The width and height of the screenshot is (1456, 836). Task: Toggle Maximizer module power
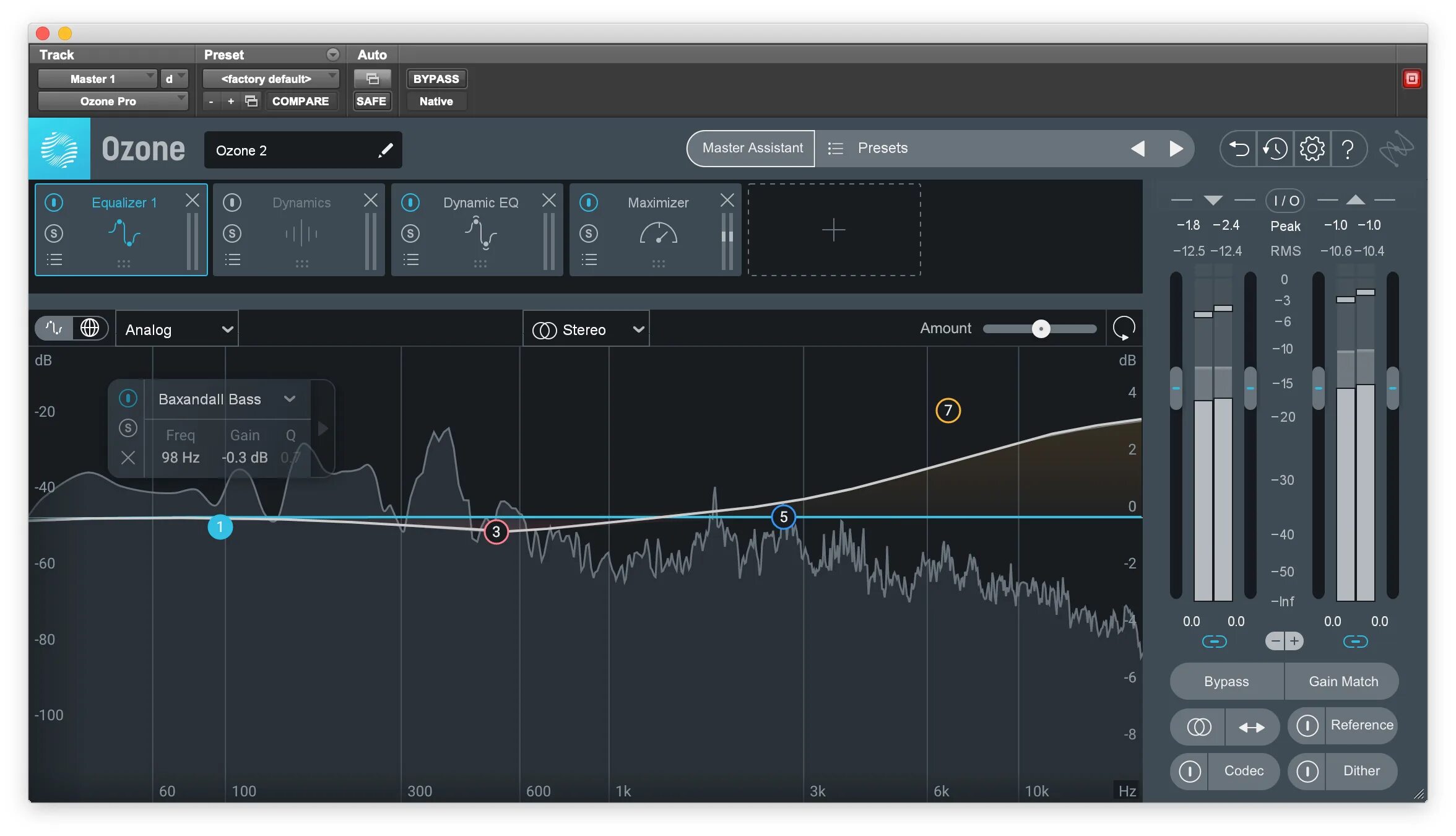pyautogui.click(x=589, y=202)
